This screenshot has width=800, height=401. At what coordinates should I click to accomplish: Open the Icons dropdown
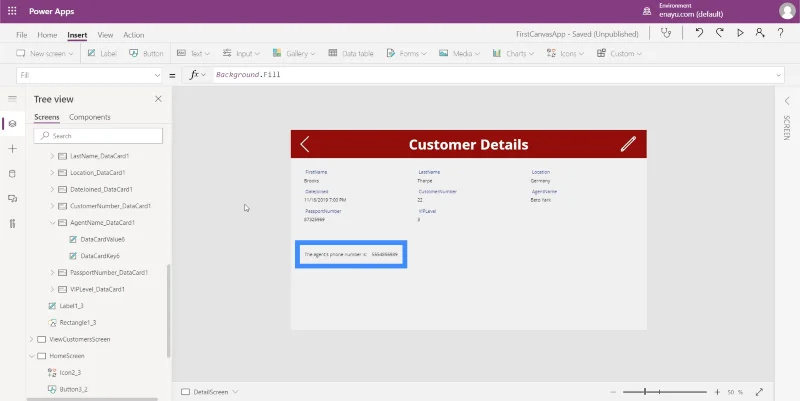pos(565,53)
